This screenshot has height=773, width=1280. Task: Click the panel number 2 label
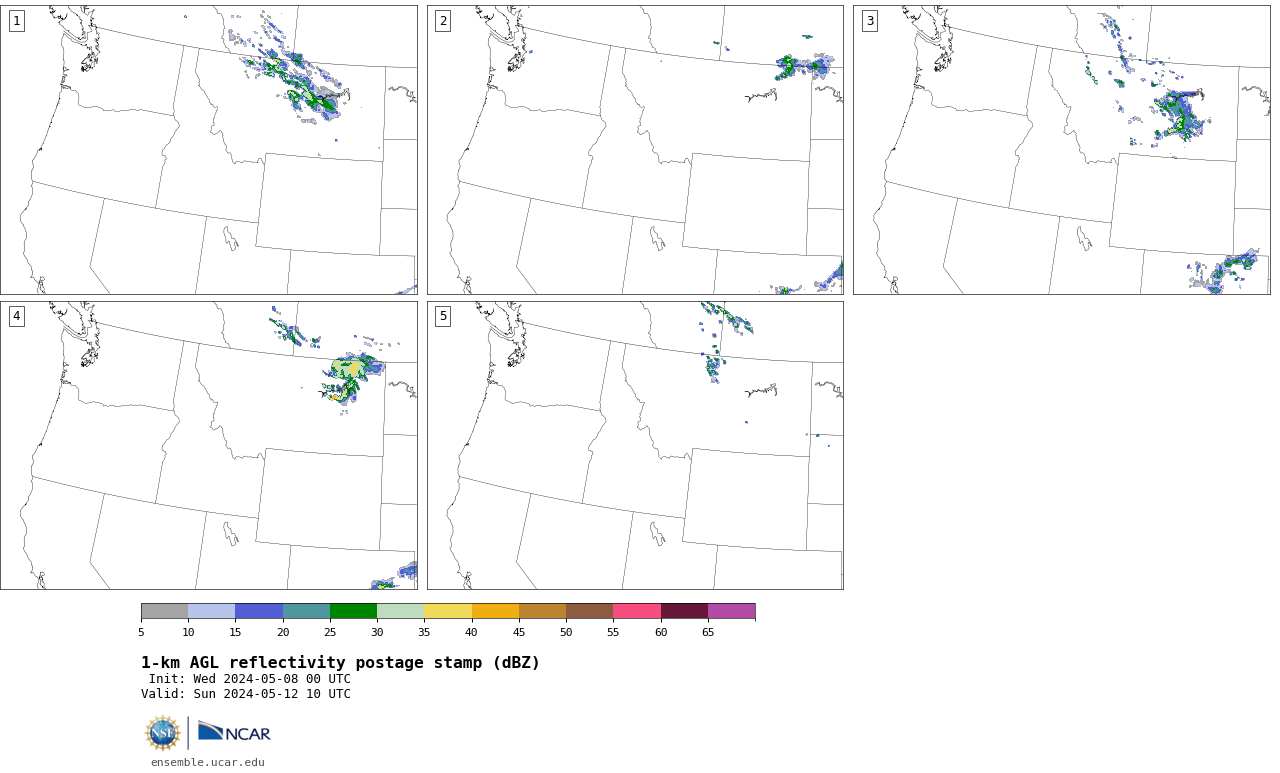click(x=443, y=21)
